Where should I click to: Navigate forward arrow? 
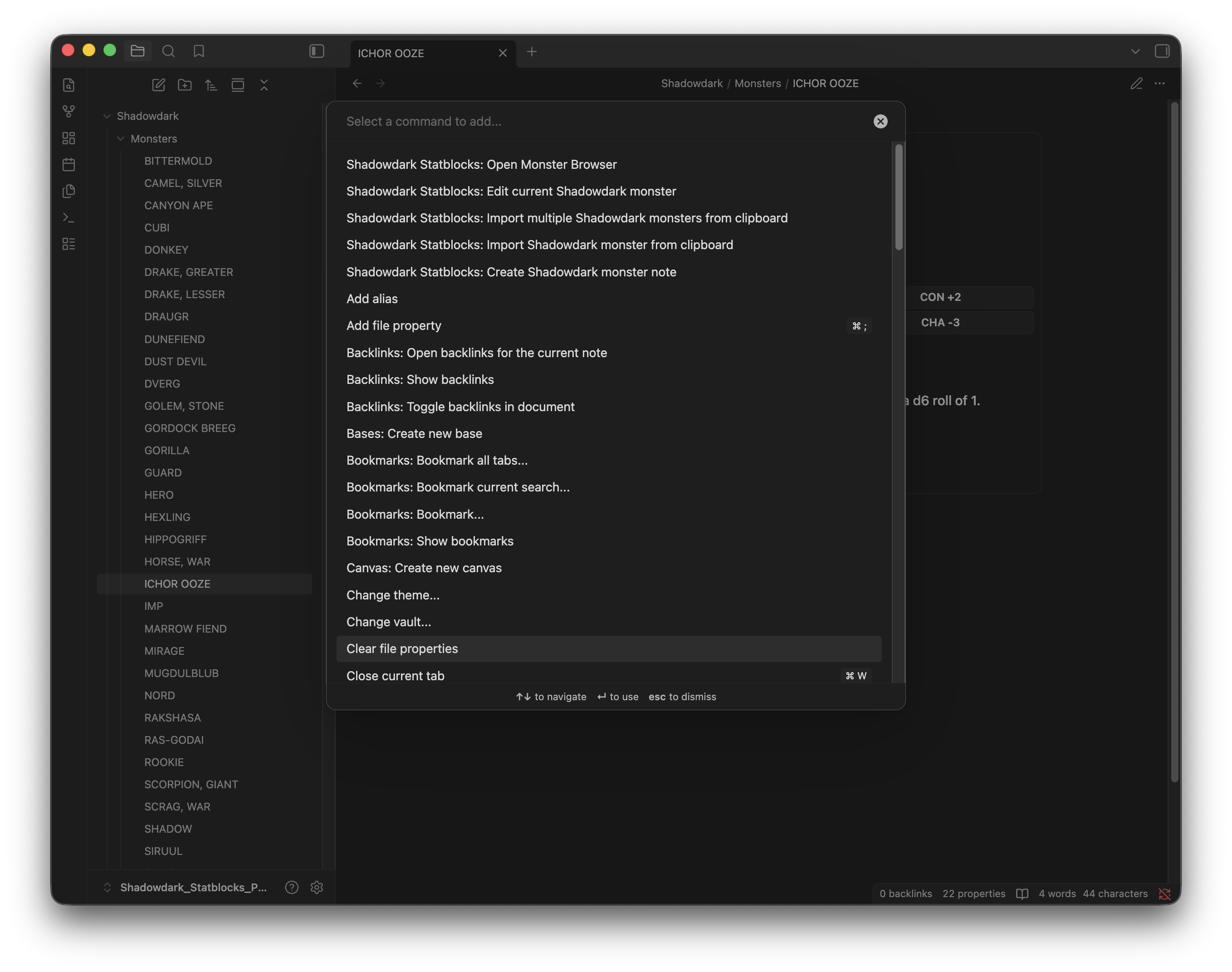[x=381, y=83]
